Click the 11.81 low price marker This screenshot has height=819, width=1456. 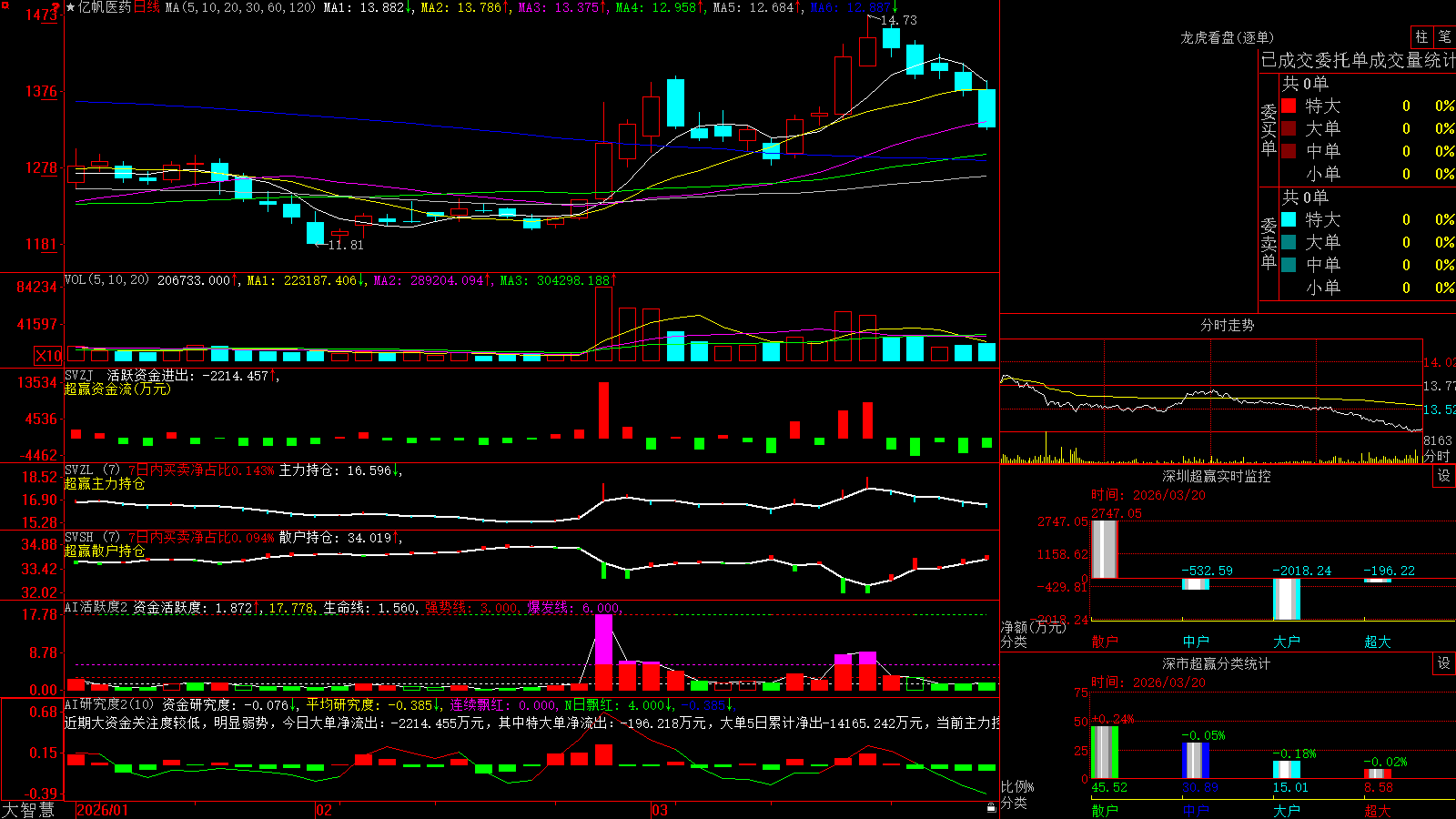pos(346,245)
